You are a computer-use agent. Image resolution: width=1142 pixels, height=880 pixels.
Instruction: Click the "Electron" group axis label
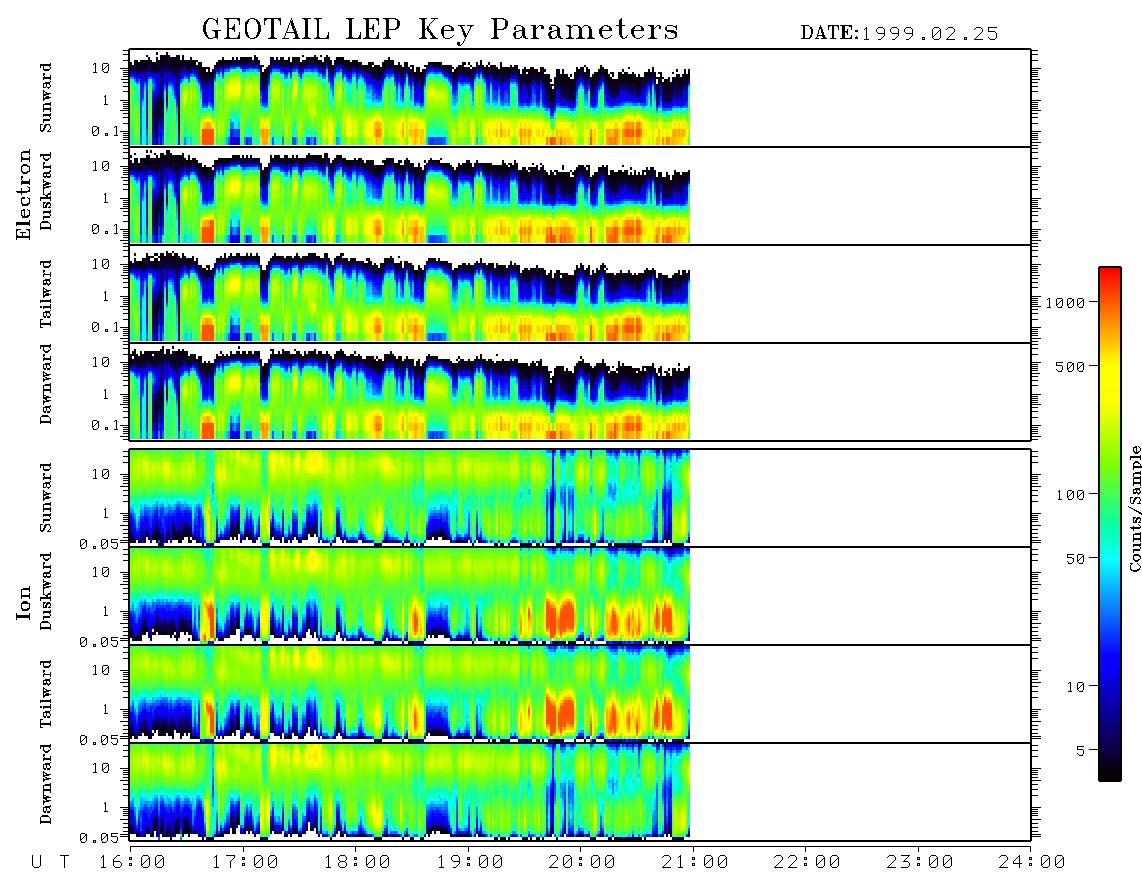click(x=24, y=194)
